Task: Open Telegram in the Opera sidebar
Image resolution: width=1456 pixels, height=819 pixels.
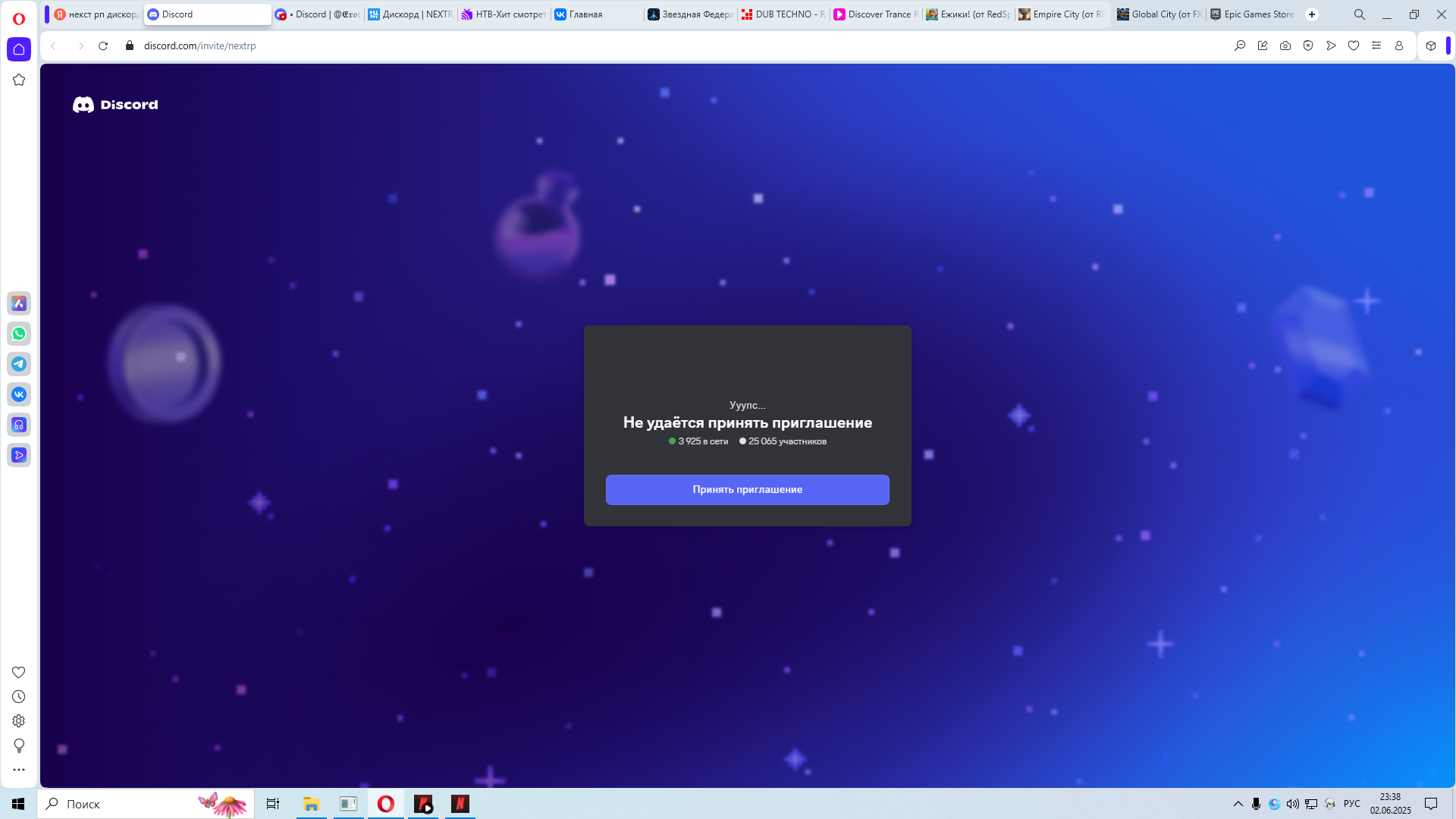Action: coord(19,364)
